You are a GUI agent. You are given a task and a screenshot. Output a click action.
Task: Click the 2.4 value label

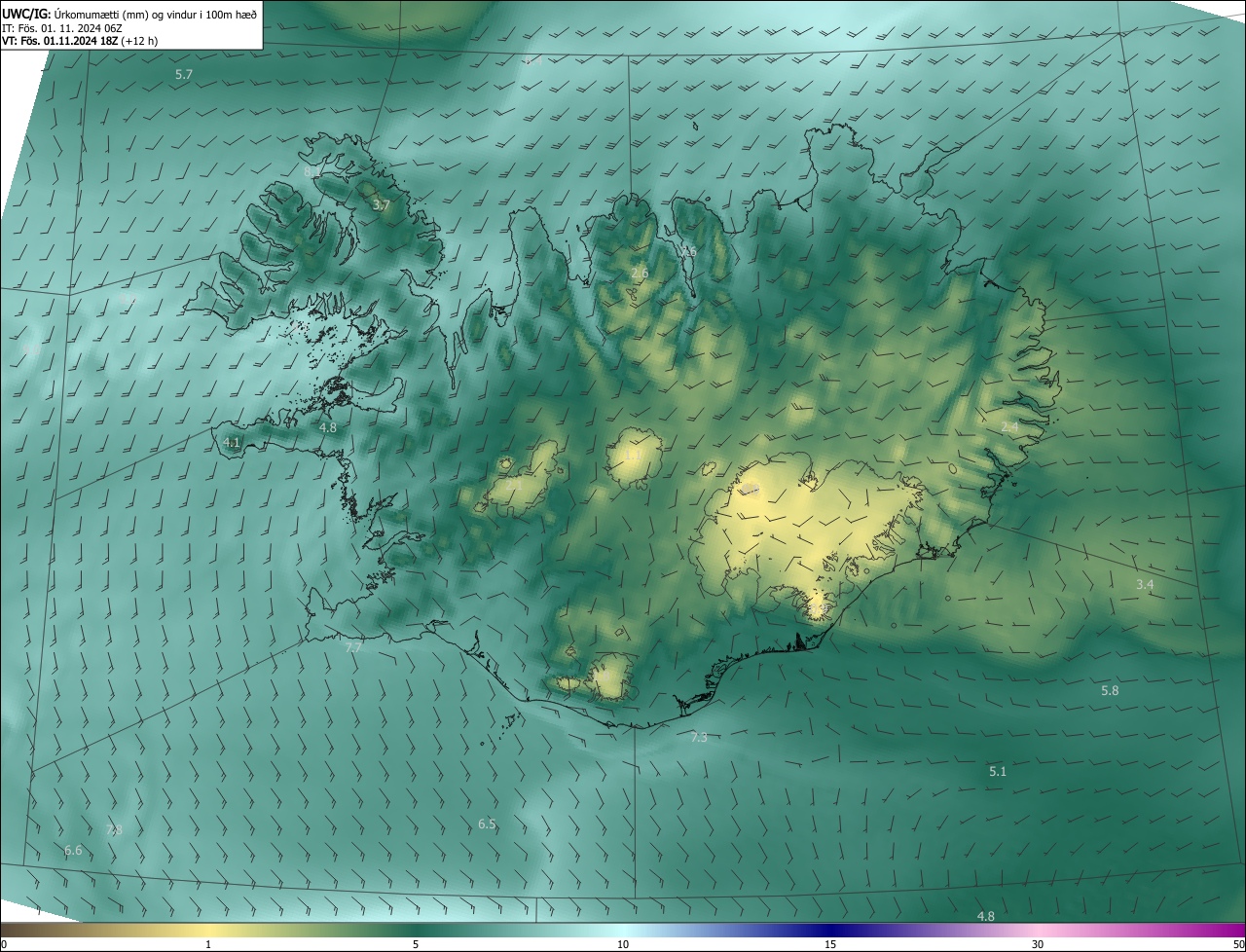1010,427
